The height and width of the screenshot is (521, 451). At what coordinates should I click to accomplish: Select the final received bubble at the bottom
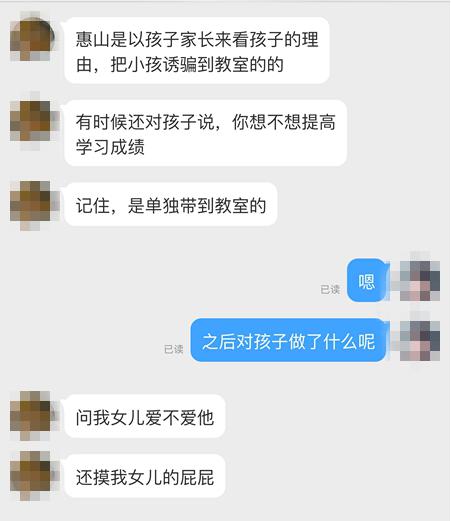point(145,476)
